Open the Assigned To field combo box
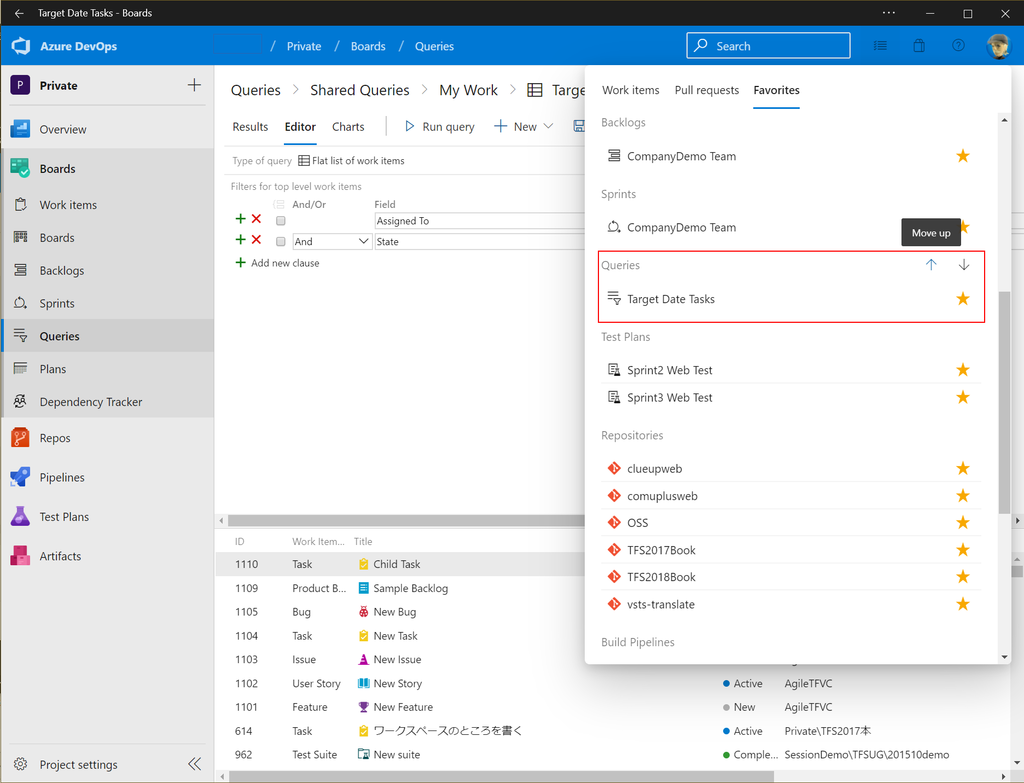 (480, 221)
